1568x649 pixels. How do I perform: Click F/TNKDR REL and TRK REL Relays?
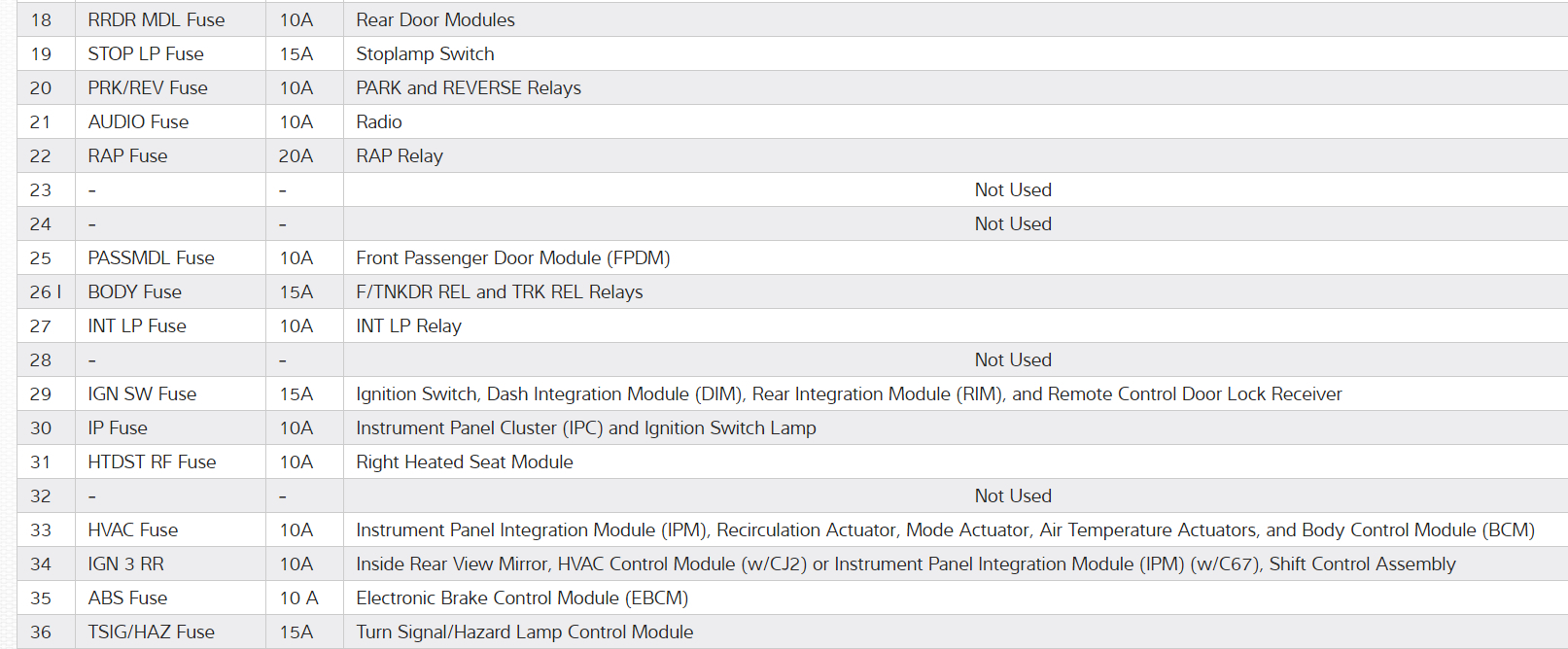(499, 291)
